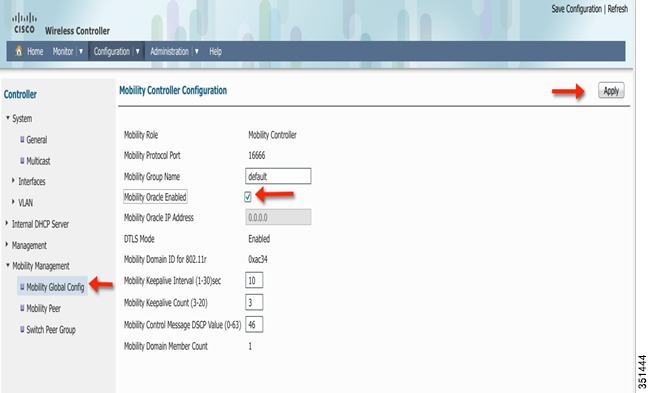649x393 pixels.
Task: Click the Mobility Controller role value
Action: (272, 135)
